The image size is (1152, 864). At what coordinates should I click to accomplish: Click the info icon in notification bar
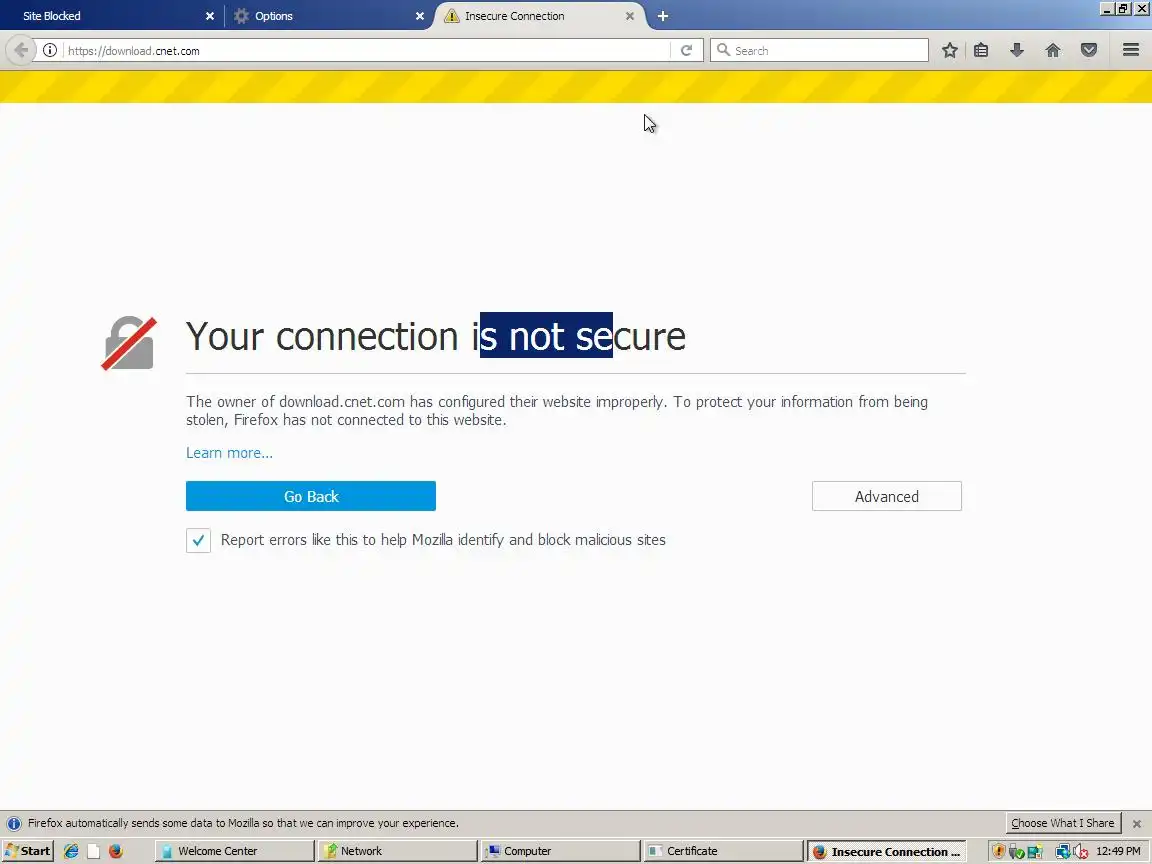[13, 824]
